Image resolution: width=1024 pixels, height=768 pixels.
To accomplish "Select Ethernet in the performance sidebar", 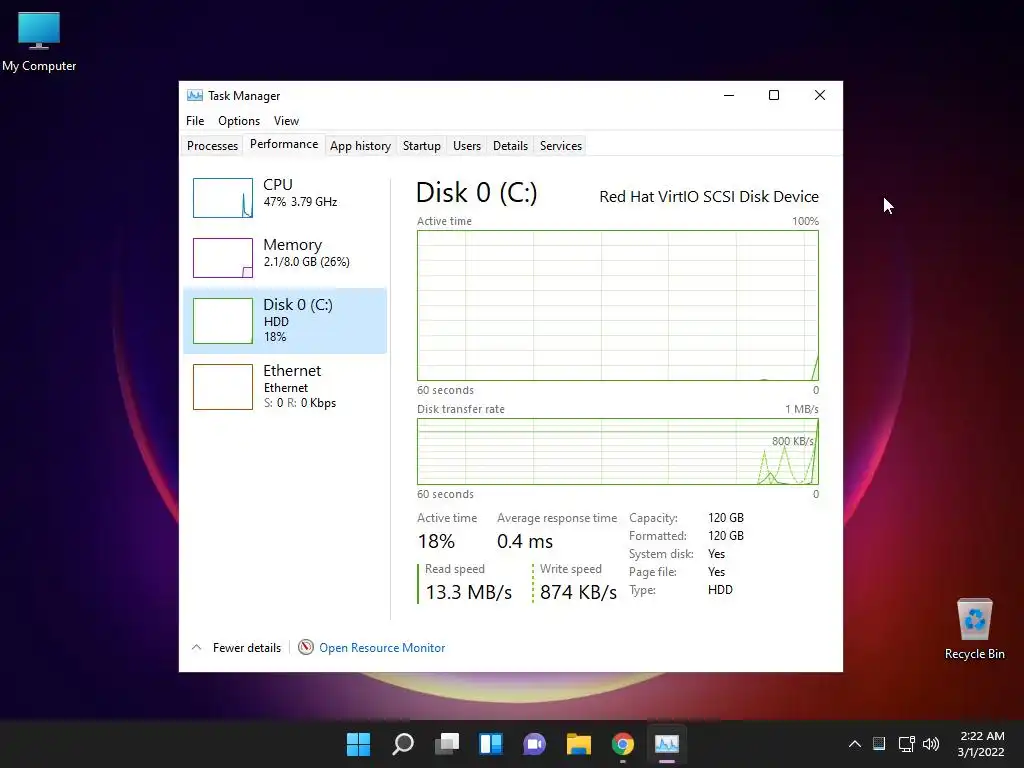I will 285,387.
